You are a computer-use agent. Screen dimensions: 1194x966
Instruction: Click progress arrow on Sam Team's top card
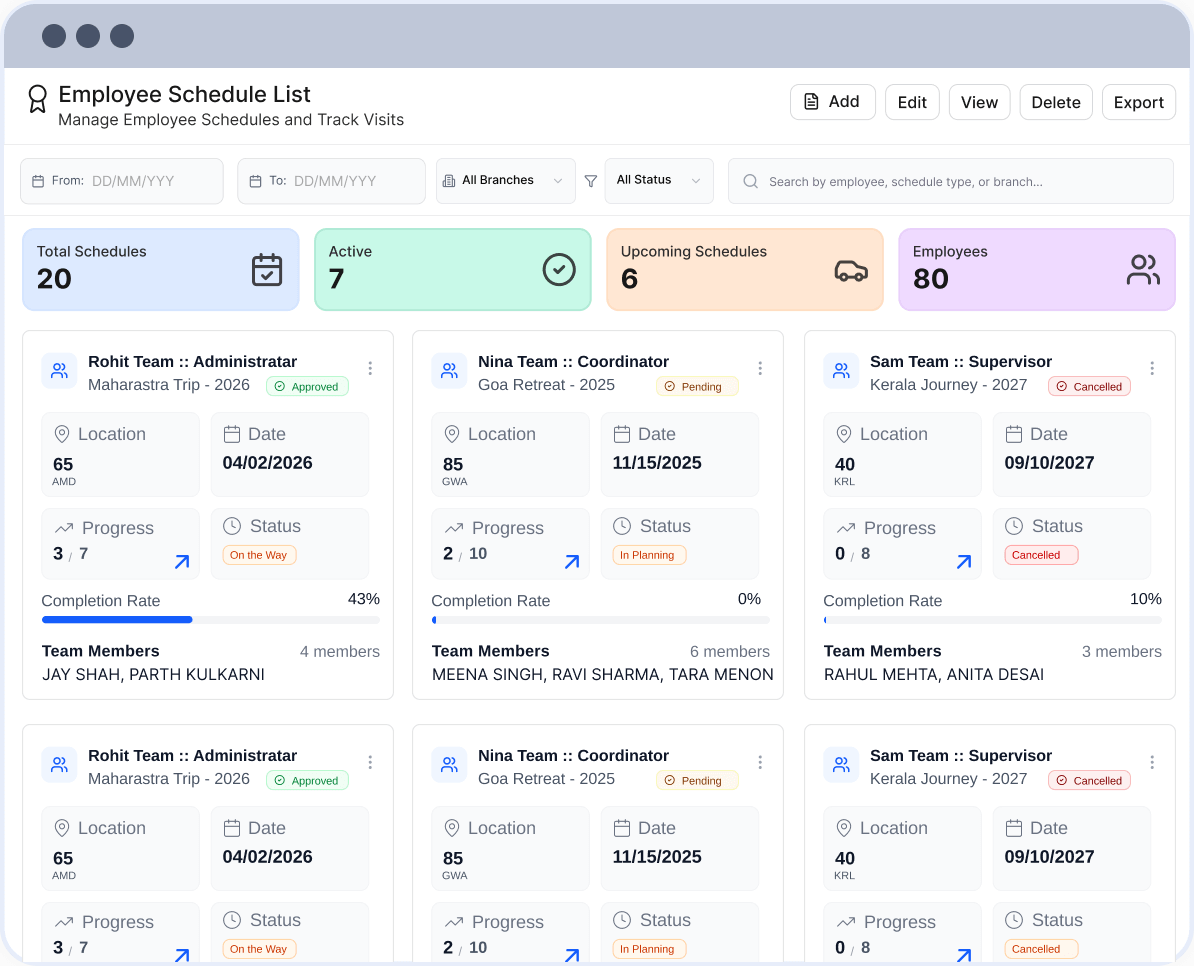tap(964, 562)
